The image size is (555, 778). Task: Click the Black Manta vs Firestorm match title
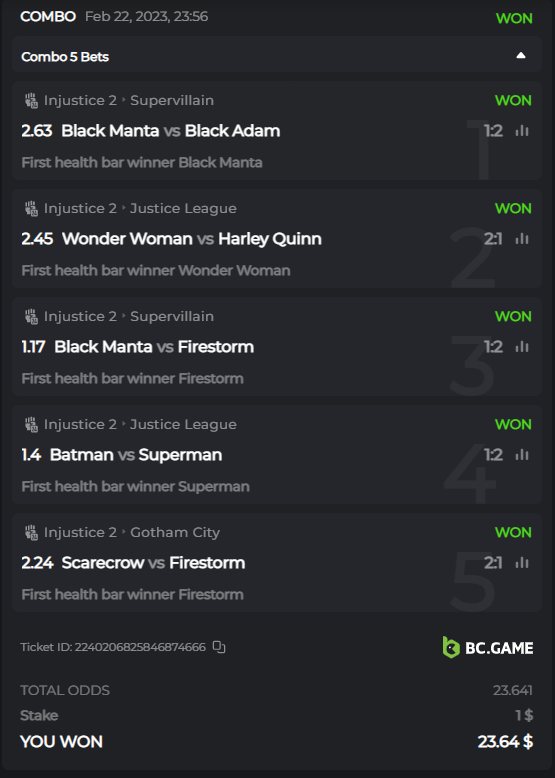click(154, 347)
